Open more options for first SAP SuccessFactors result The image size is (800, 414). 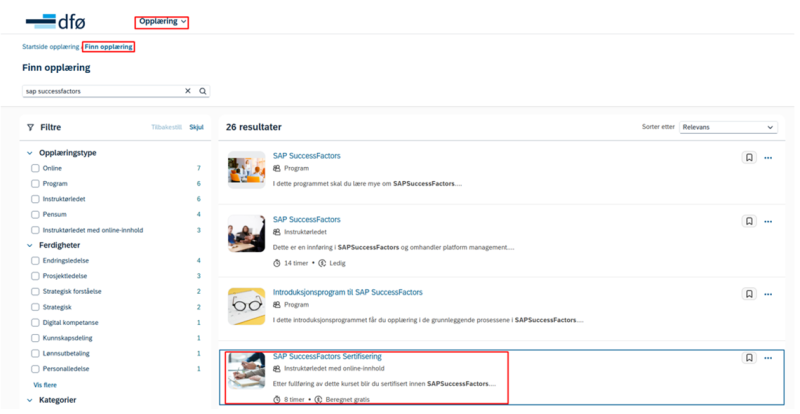pyautogui.click(x=768, y=158)
